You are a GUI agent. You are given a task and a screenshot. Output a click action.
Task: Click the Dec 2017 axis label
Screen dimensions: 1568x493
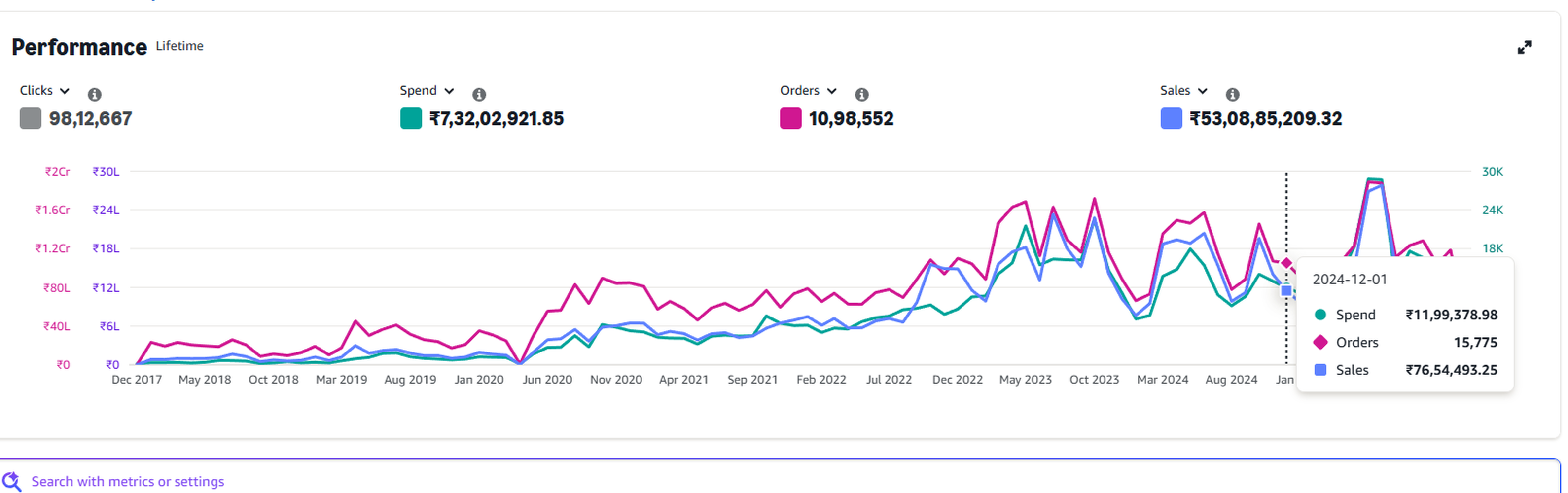(137, 380)
